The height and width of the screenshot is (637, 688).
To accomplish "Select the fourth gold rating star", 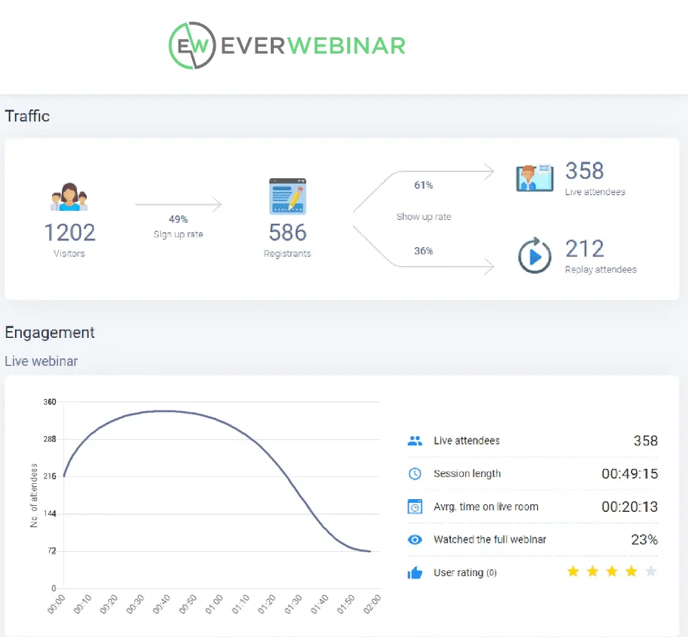I will coord(631,571).
